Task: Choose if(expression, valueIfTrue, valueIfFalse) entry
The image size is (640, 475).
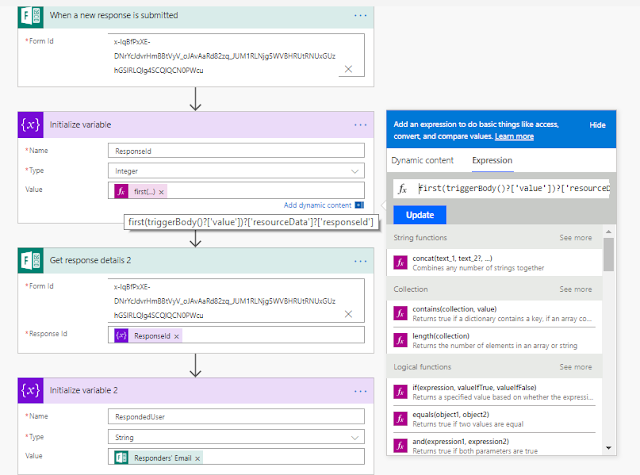Action: (x=495, y=392)
